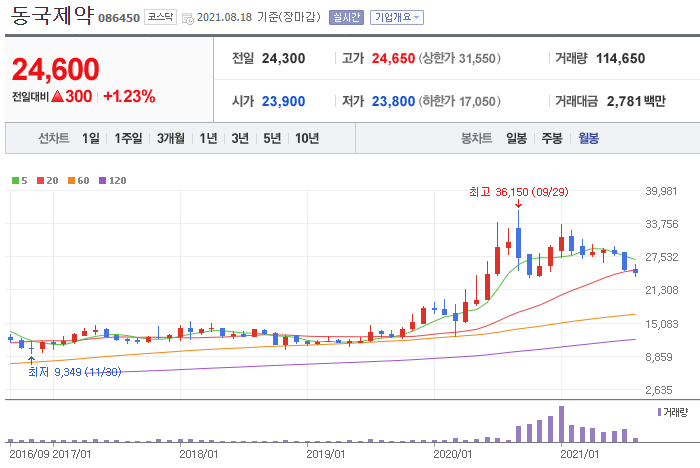This screenshot has width=700, height=468.
Task: Select the 1년 line chart tab
Action: (208, 138)
